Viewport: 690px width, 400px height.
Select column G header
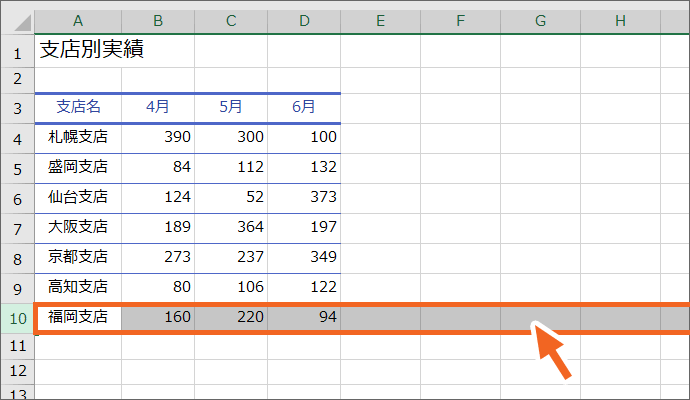point(540,21)
